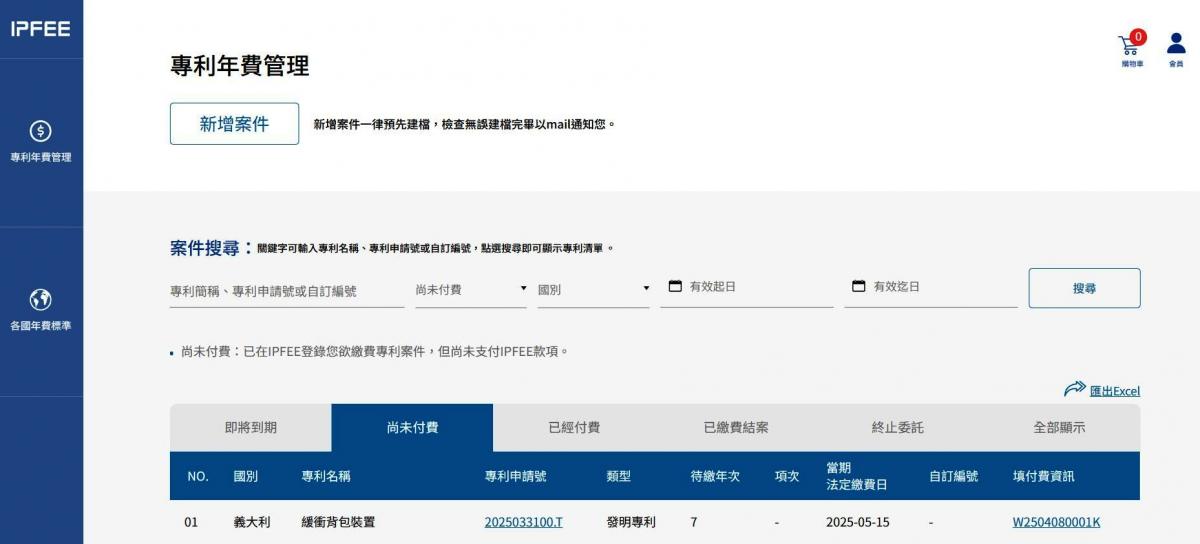
Task: Open the 終止委託 tab
Action: (x=897, y=428)
